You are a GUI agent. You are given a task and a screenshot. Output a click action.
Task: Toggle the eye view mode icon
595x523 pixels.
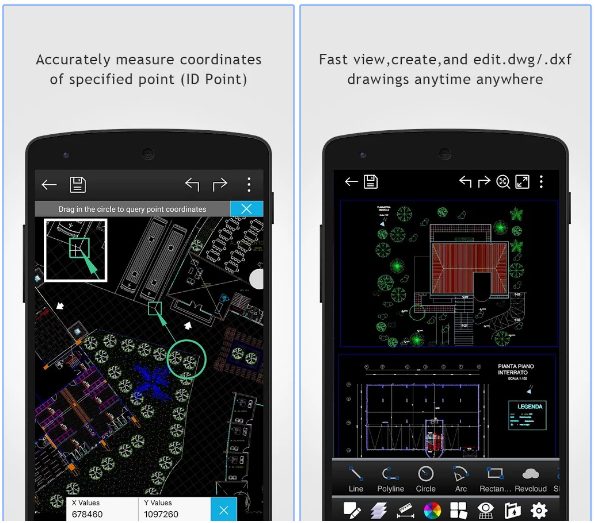coord(485,510)
